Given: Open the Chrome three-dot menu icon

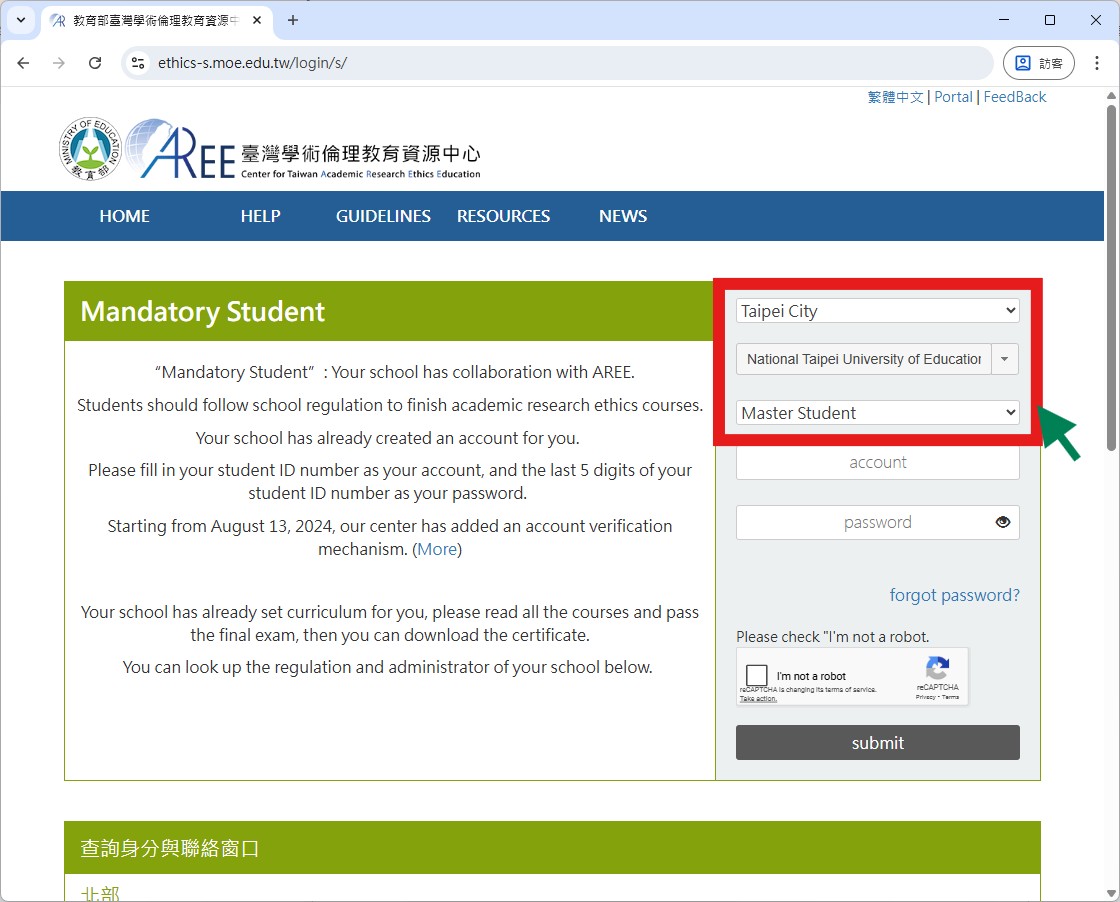Looking at the screenshot, I should [1097, 62].
